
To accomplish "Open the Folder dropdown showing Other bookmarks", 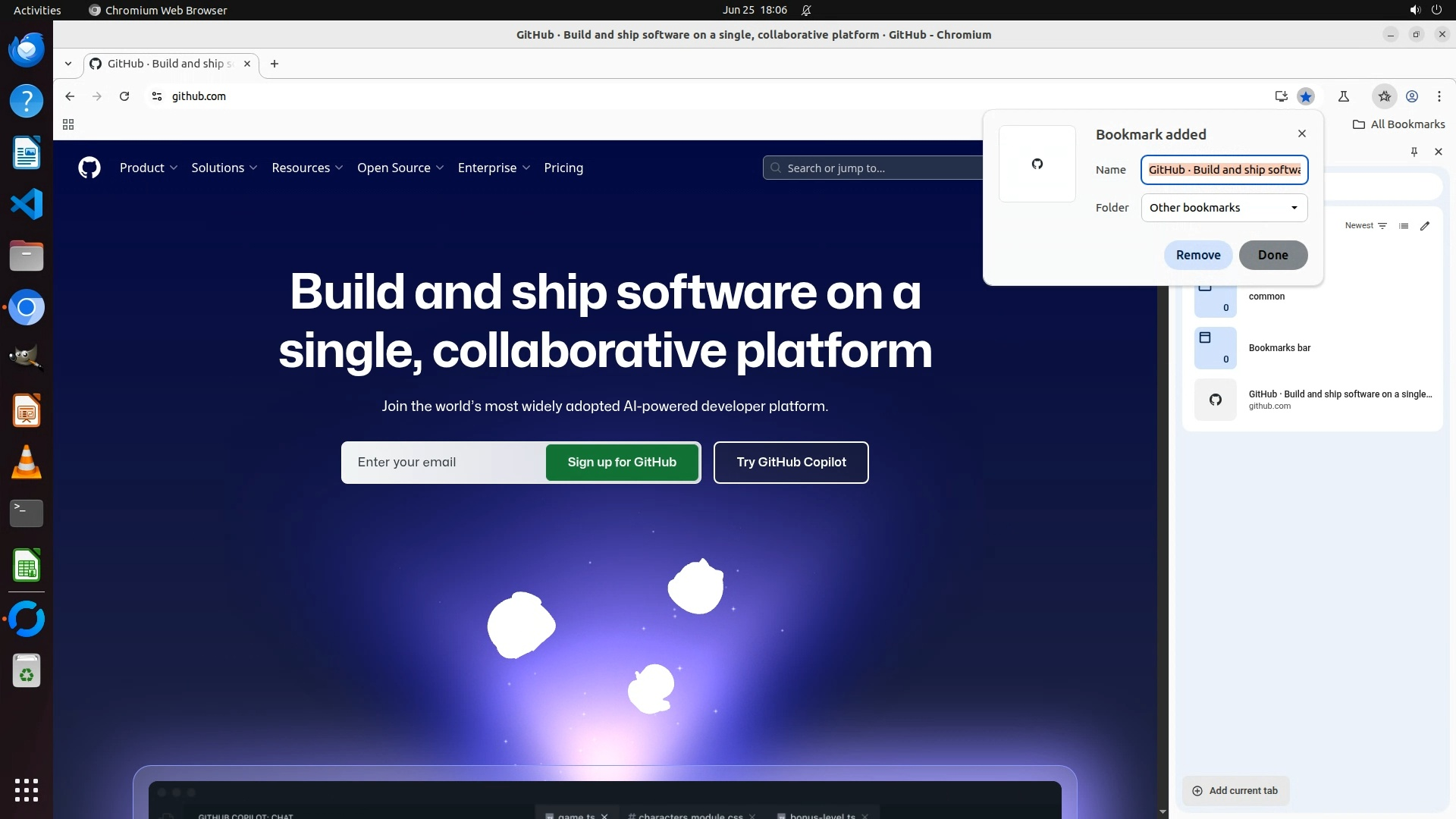I will pos(1224,208).
